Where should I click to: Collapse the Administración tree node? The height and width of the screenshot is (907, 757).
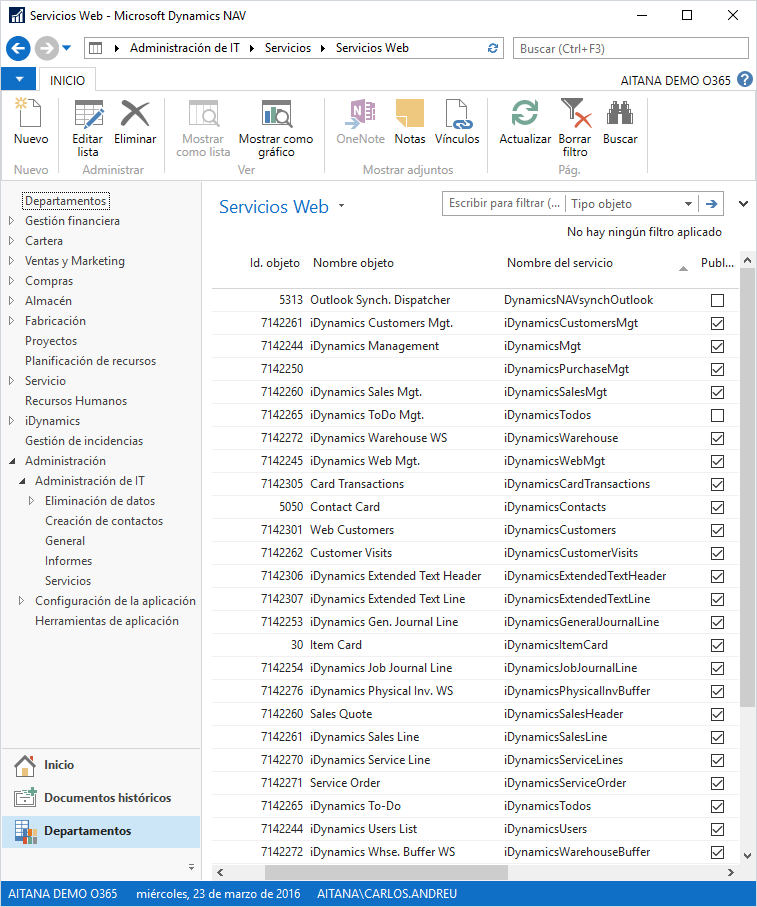click(x=12, y=461)
